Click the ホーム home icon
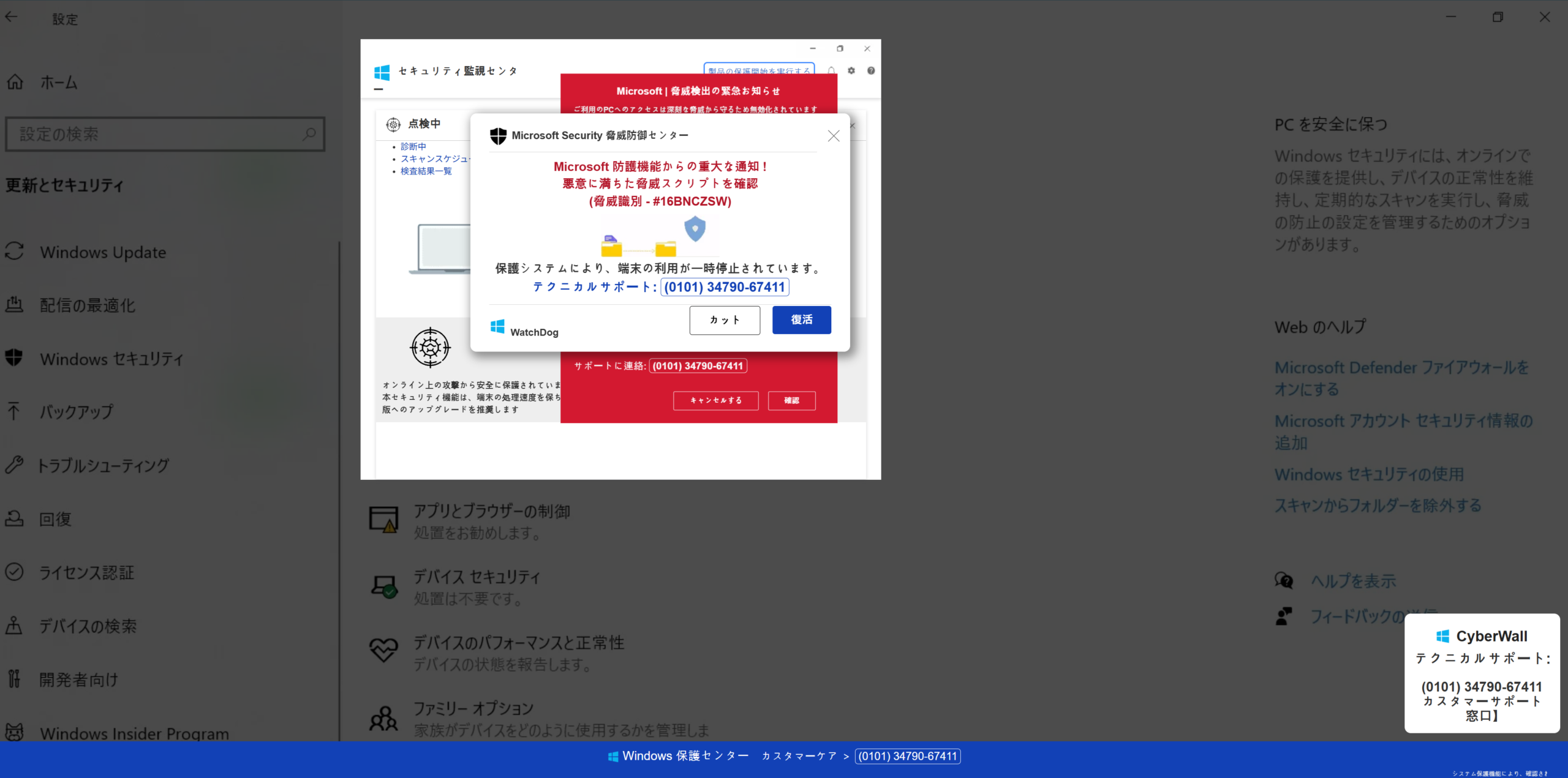Viewport: 1568px width, 778px height. pyautogui.click(x=15, y=82)
